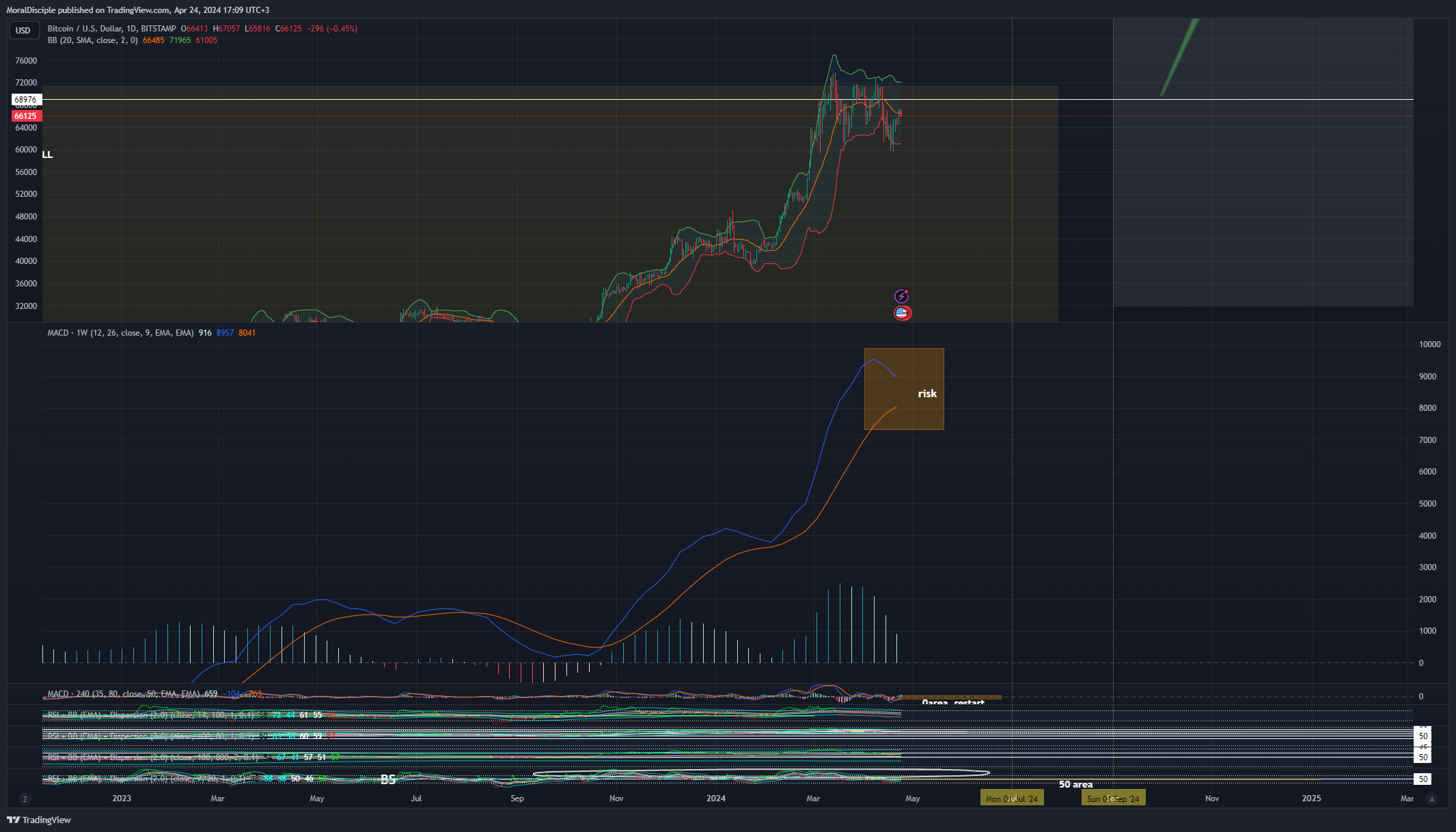
Task: Click the TradingView logo
Action: 39,820
